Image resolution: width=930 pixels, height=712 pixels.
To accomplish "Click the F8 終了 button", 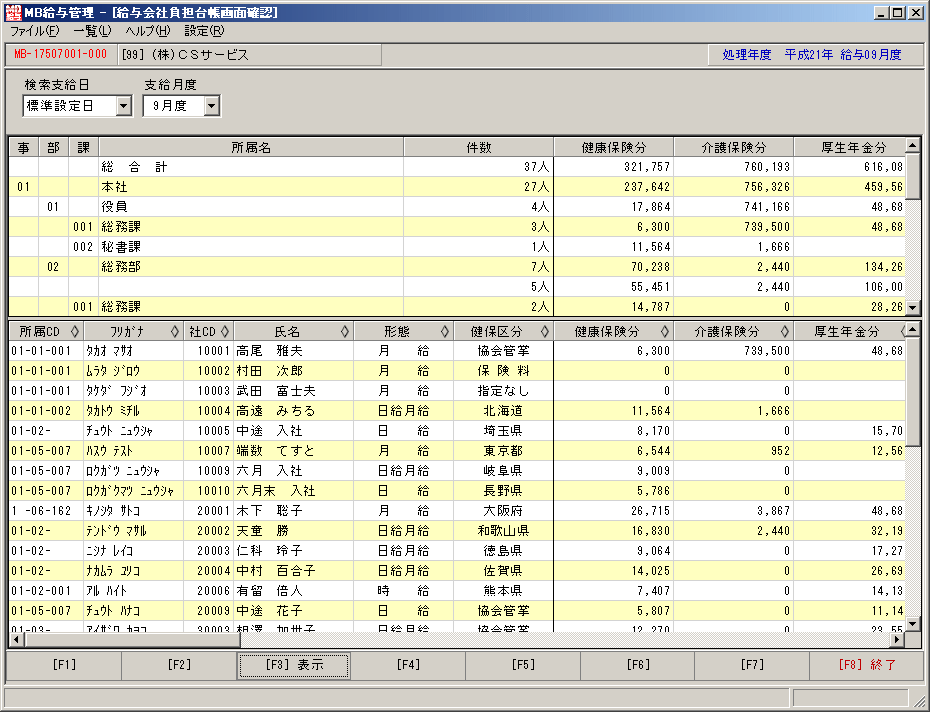I will coord(867,665).
